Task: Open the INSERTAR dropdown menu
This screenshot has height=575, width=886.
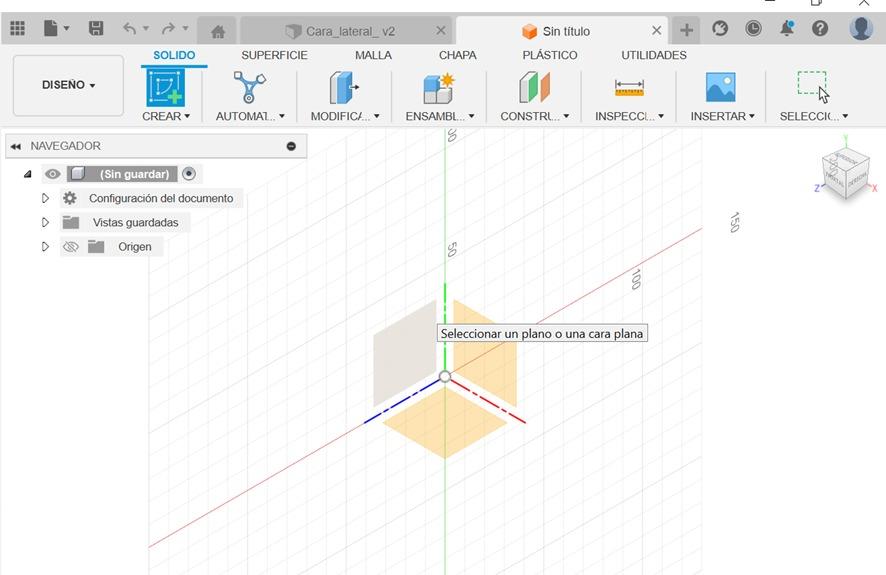Action: pos(722,116)
